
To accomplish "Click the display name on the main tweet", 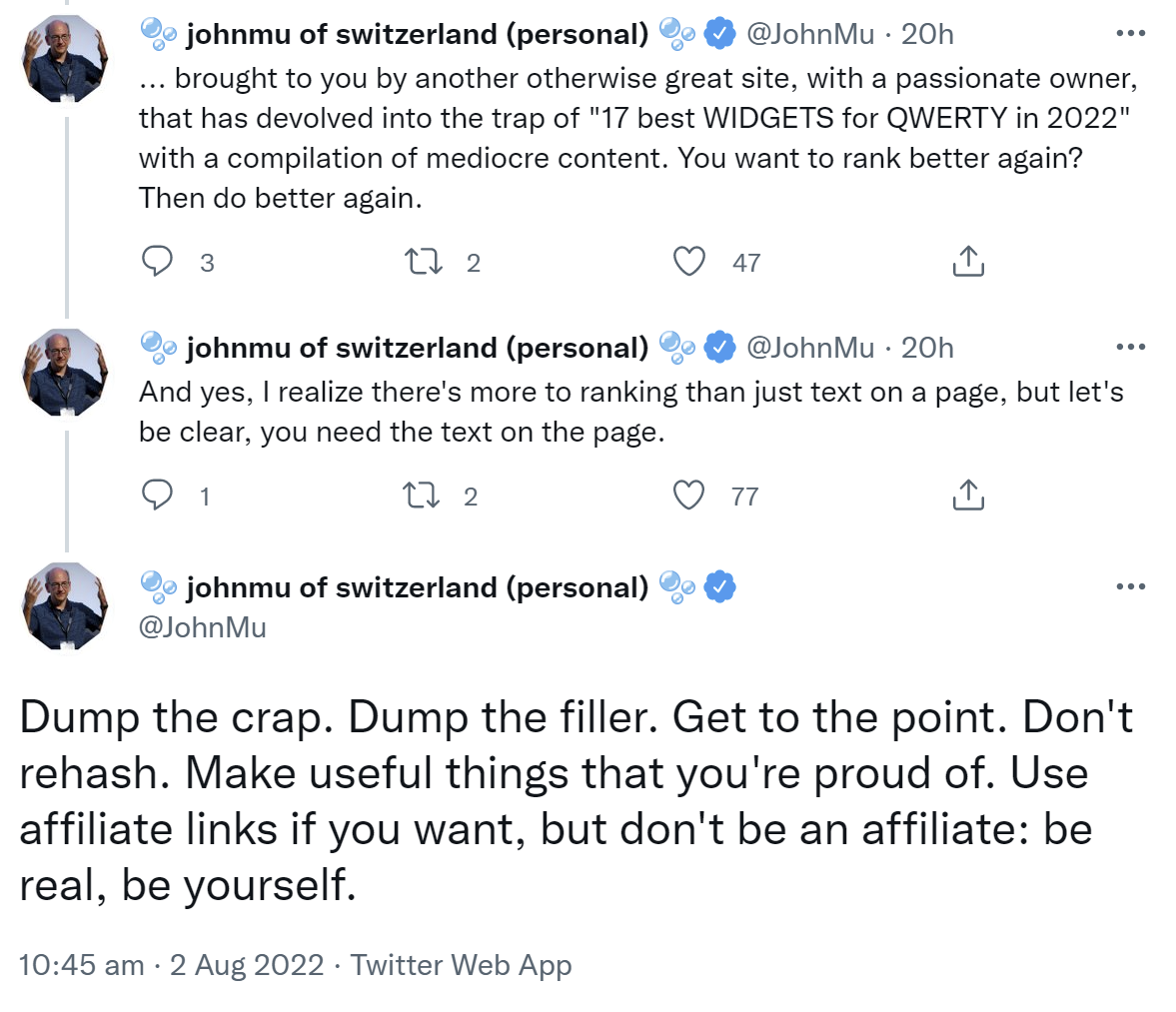I will click(417, 587).
